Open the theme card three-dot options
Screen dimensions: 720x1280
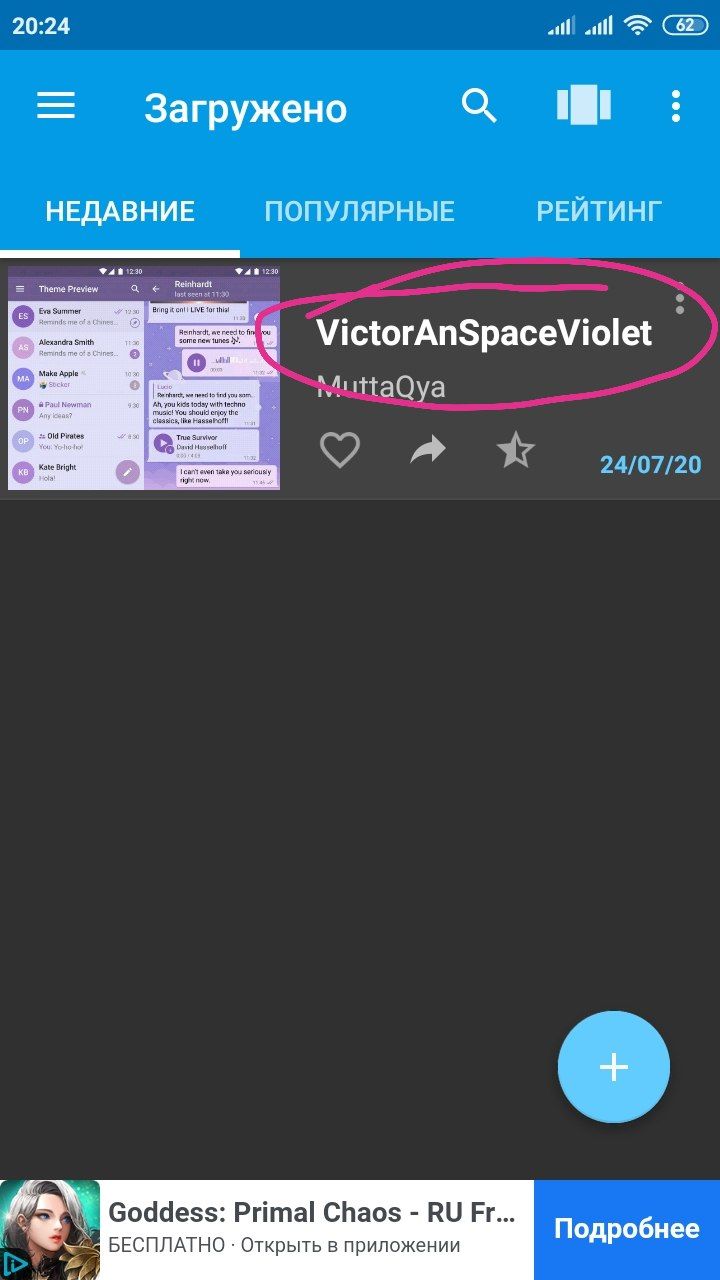pos(680,298)
